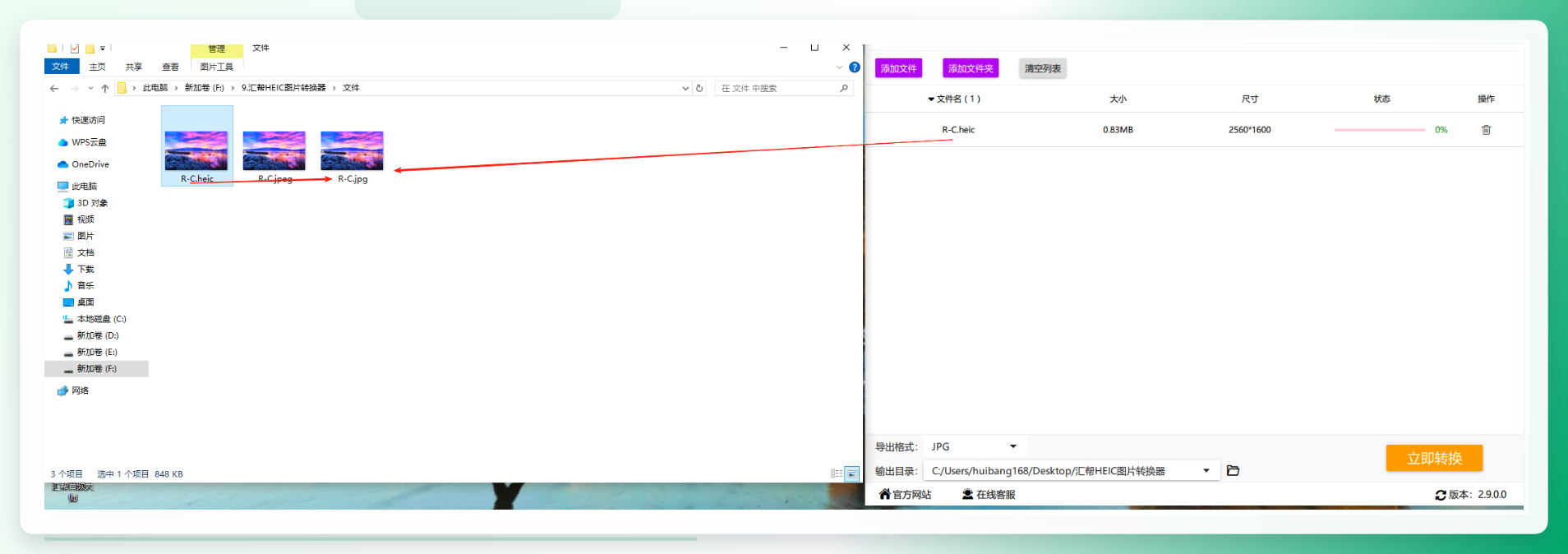
Task: Select 新加卷 (E:) drive in sidebar
Action: click(x=90, y=352)
